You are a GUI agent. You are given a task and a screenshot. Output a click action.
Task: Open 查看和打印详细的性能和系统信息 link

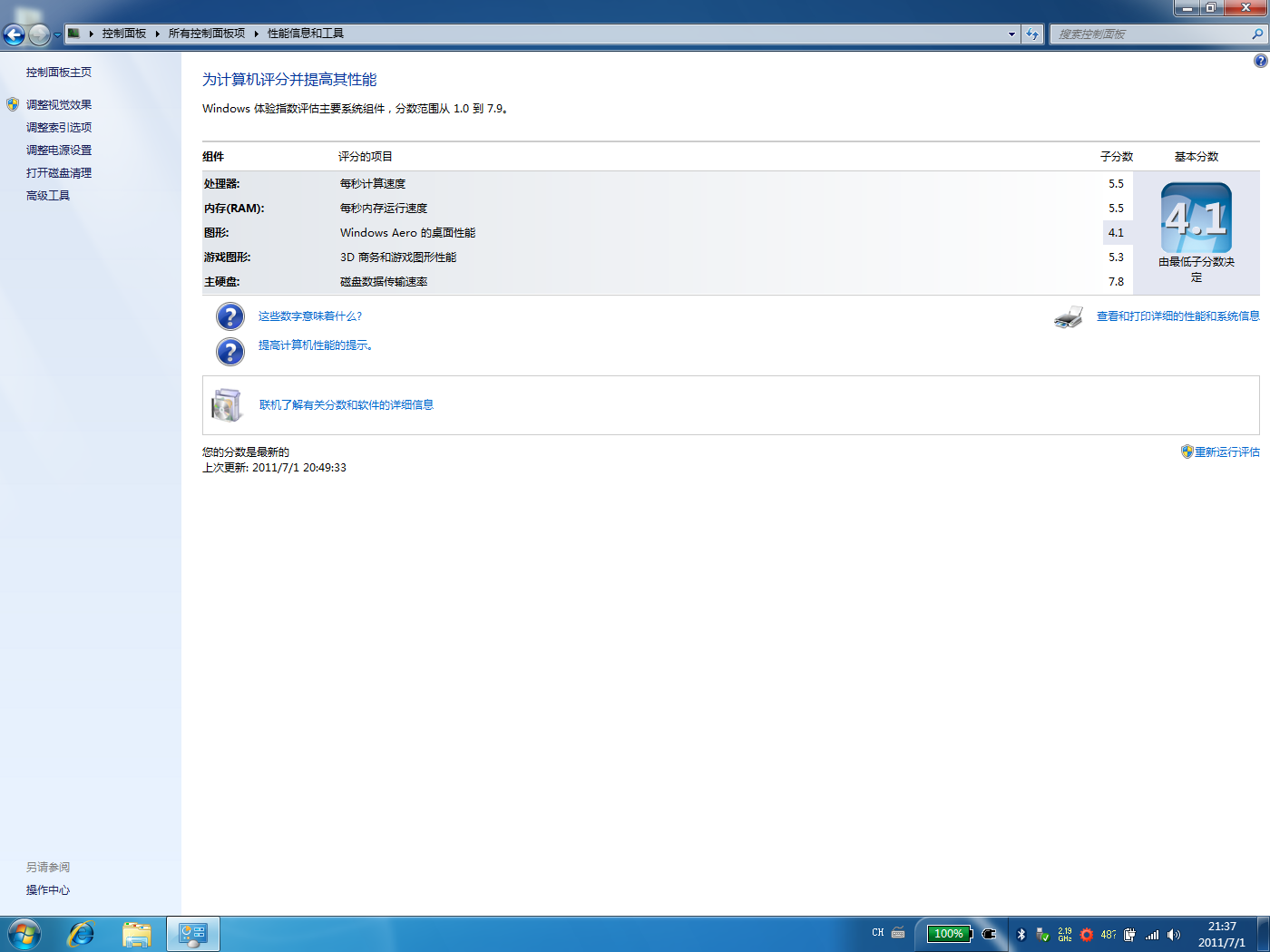pyautogui.click(x=1178, y=316)
